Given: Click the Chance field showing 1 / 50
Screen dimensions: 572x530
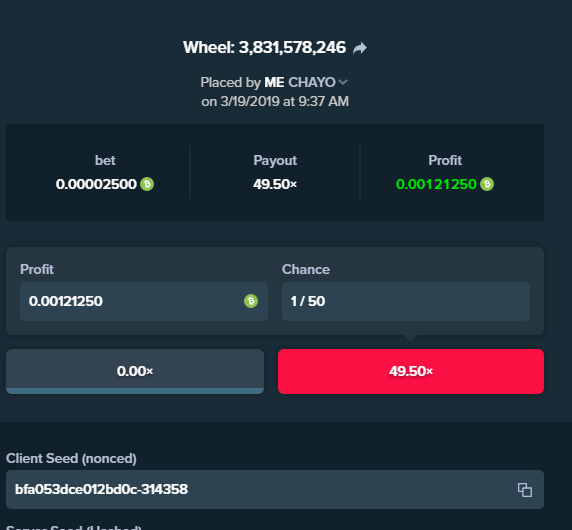Looking at the screenshot, I should point(406,301).
